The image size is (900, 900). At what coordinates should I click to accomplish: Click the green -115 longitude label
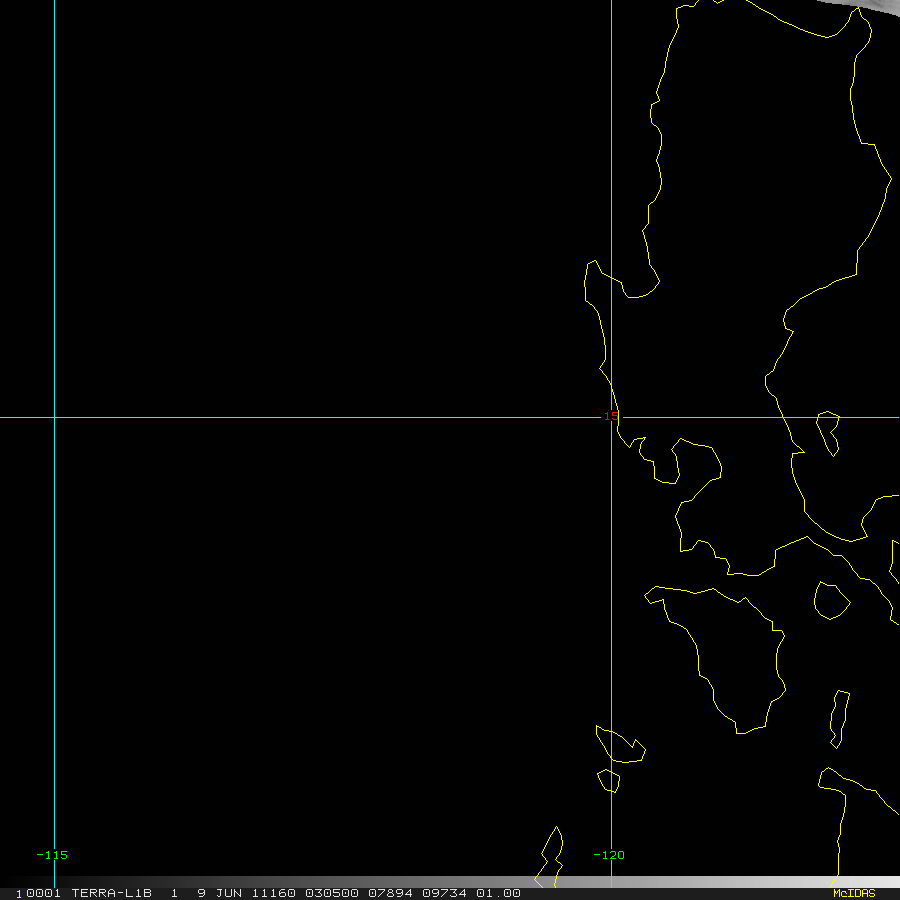[52, 855]
